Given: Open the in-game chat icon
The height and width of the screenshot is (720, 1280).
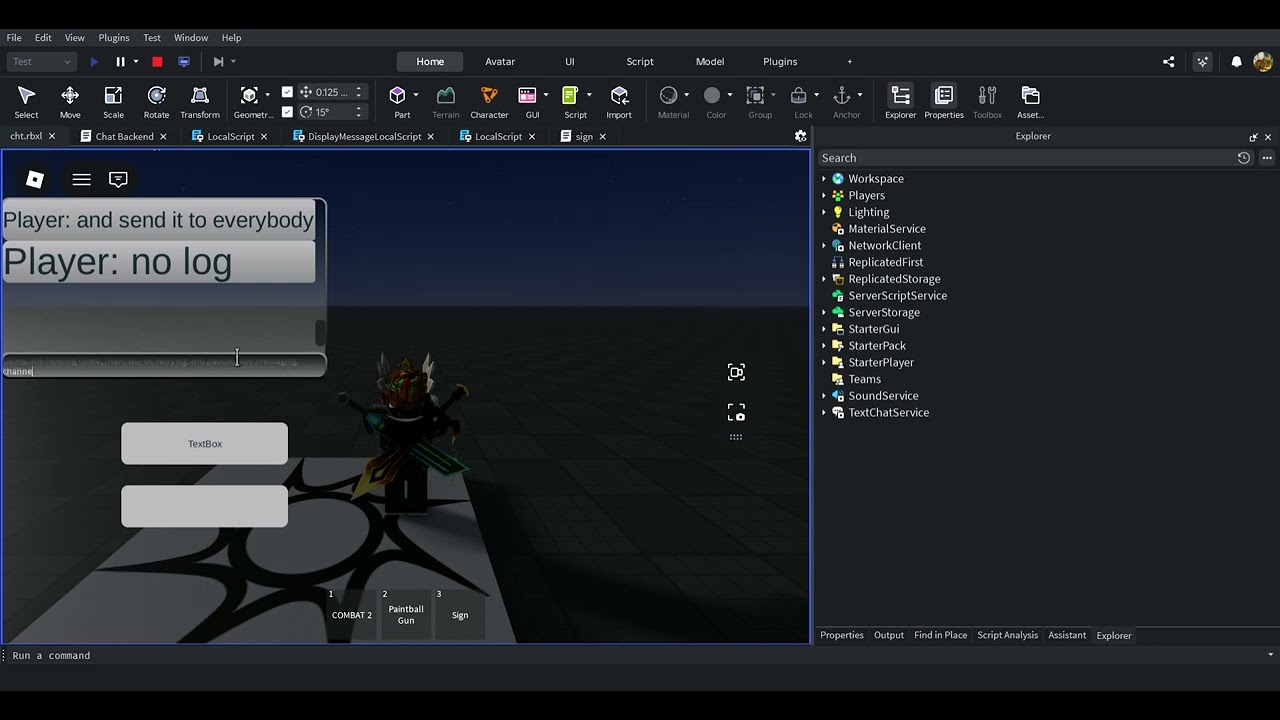Looking at the screenshot, I should point(118,179).
